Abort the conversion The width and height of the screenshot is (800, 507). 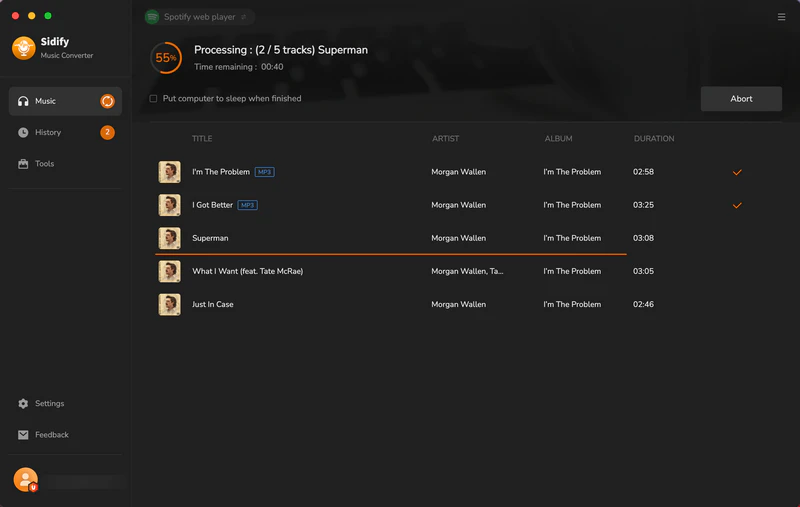(x=741, y=99)
